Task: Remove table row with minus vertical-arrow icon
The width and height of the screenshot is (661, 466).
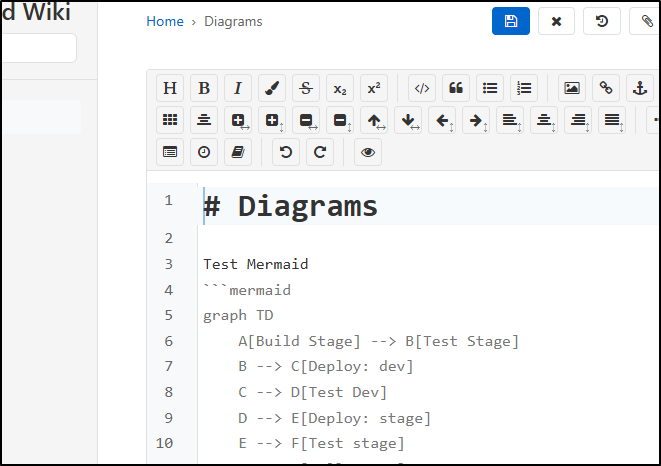Action: [340, 120]
